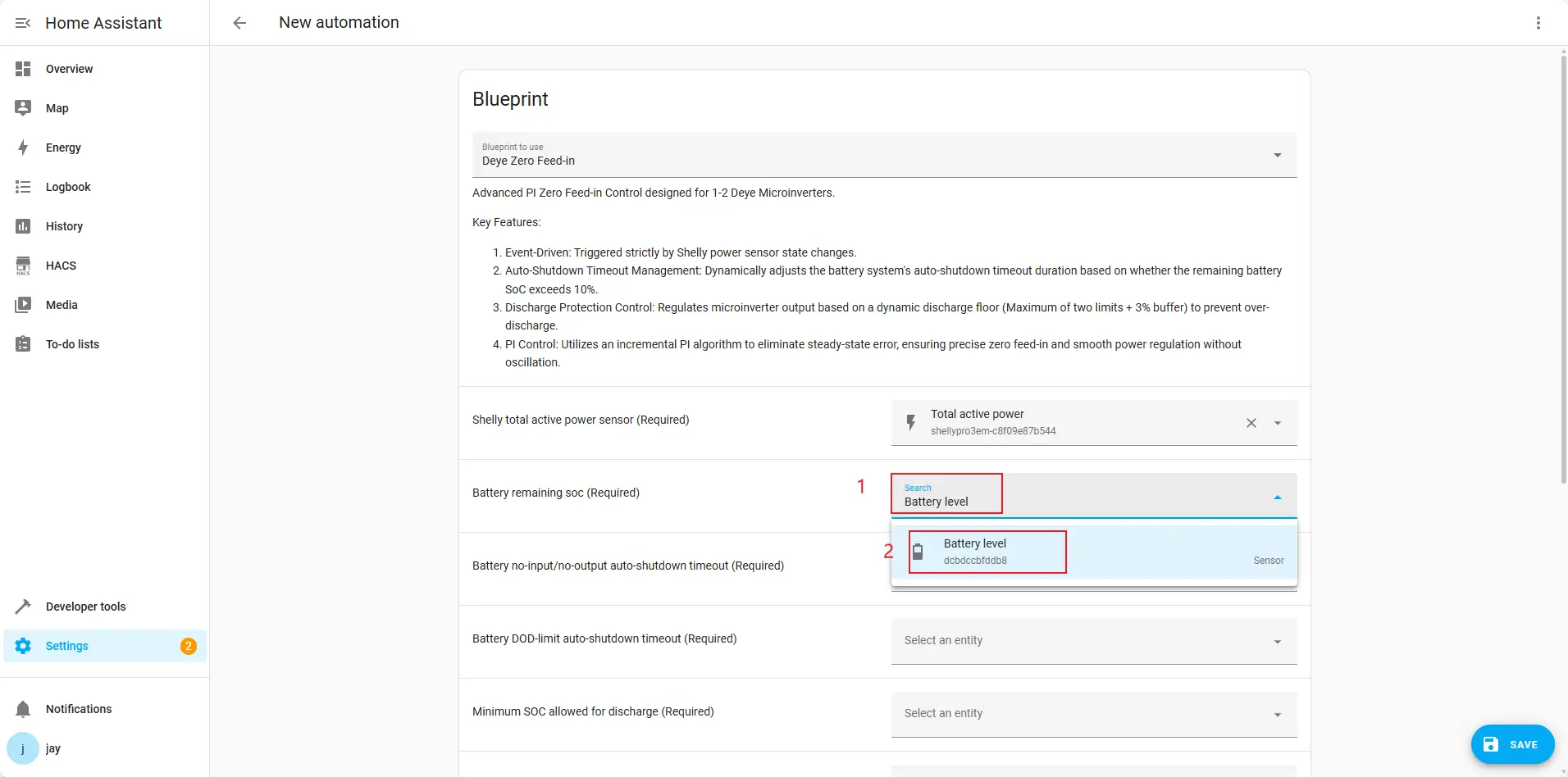Open the Logbook page
The height and width of the screenshot is (777, 1568).
point(68,187)
